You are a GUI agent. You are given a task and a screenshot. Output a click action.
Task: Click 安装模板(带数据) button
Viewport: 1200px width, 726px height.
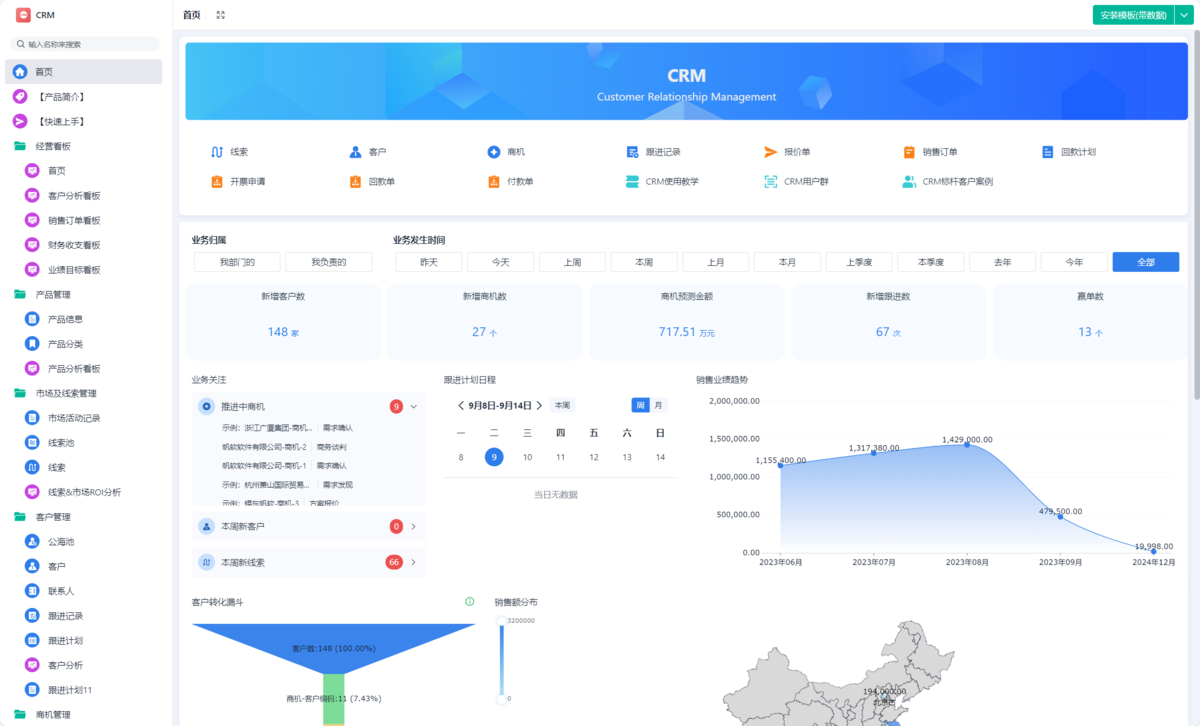tap(1133, 15)
